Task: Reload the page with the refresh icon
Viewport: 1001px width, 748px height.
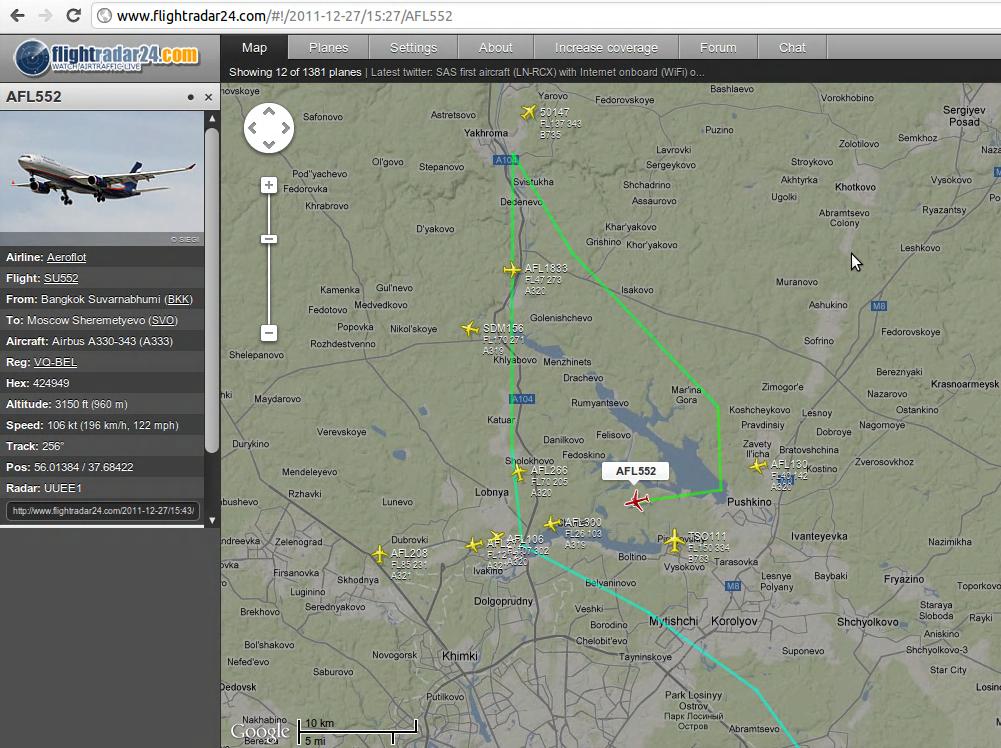Action: tap(73, 15)
